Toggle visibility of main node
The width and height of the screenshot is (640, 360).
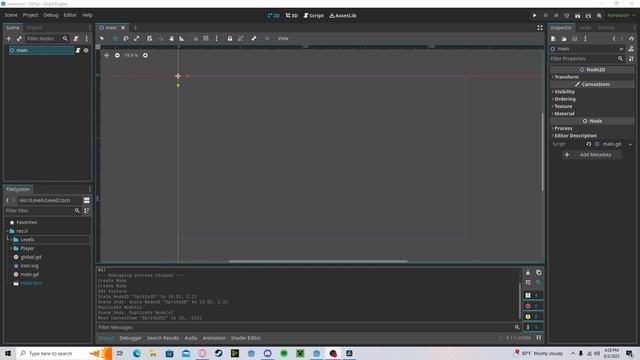[86, 50]
